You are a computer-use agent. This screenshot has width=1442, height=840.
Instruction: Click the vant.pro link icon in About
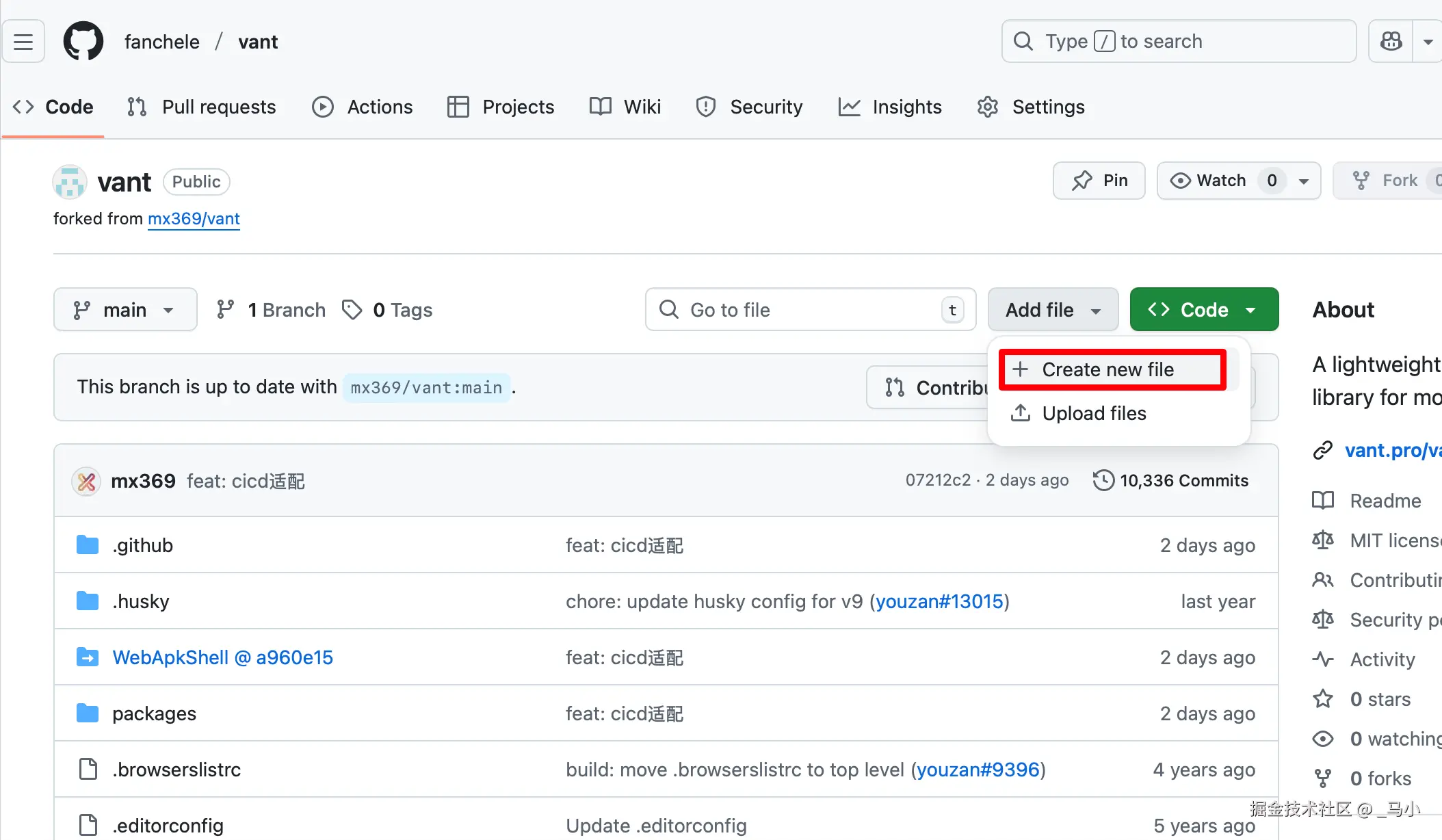(x=1323, y=450)
